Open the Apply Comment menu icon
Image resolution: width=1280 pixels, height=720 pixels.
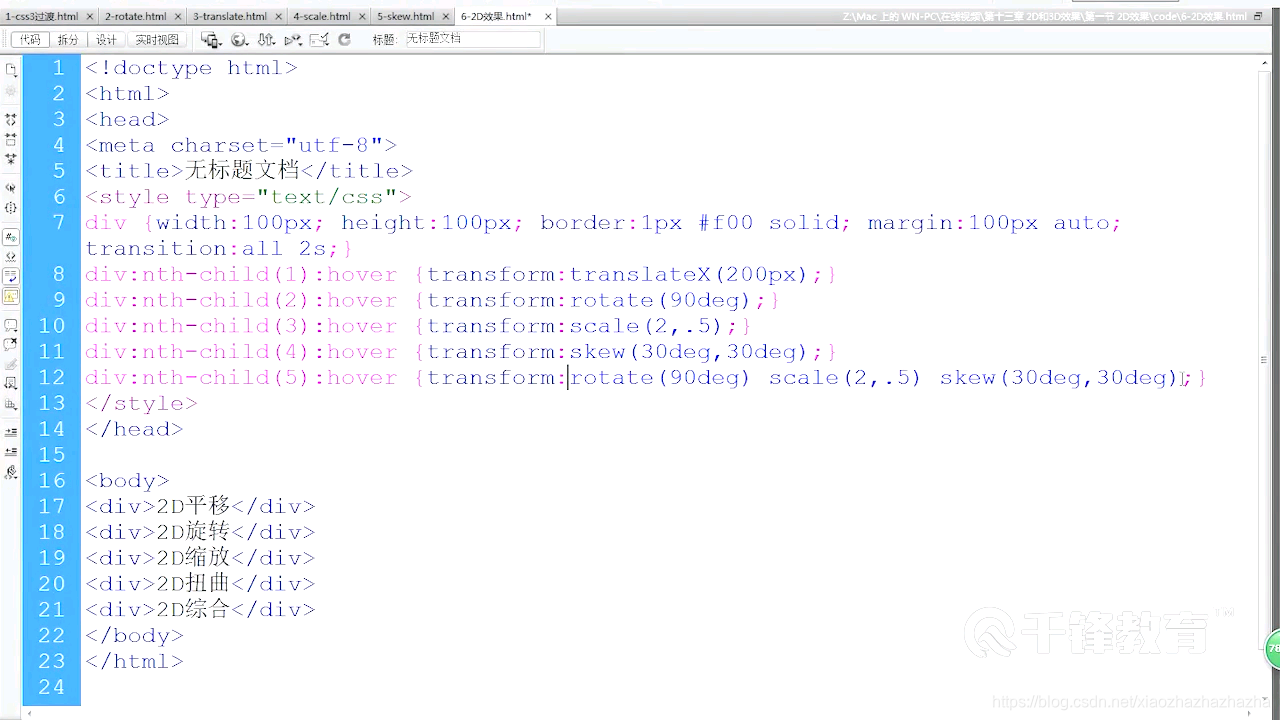pos(11,326)
